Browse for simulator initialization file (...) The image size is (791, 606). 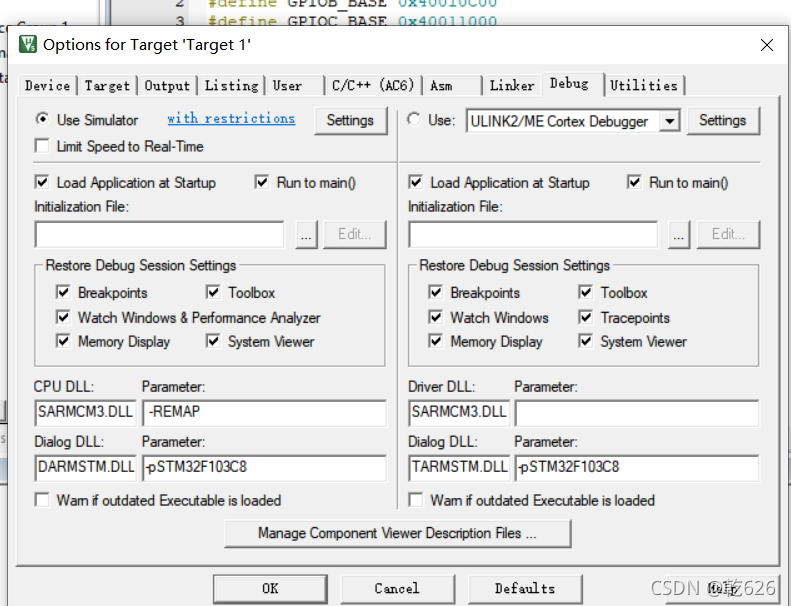[x=306, y=235]
